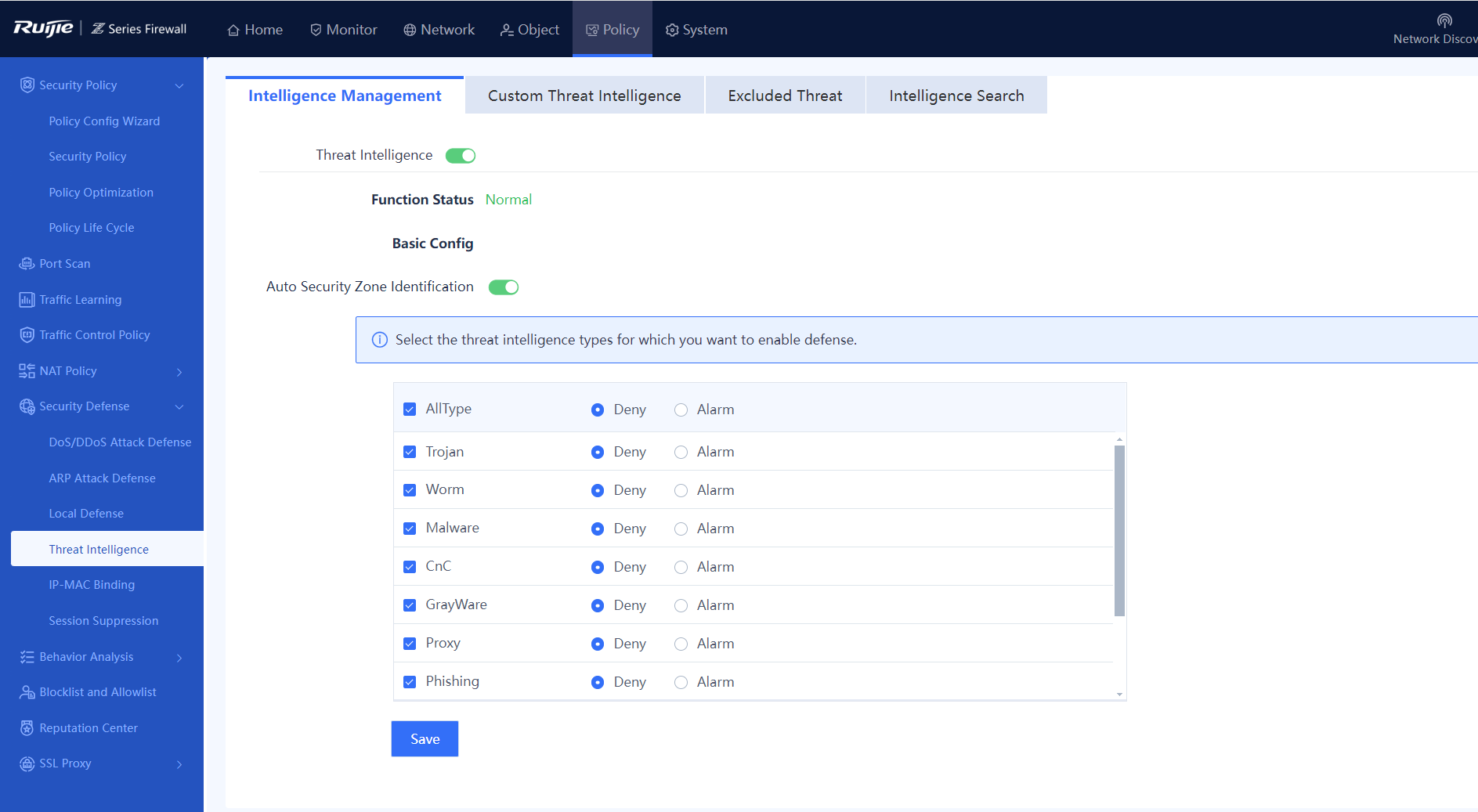Select Alarm for AllType
This screenshot has height=812, width=1478.
[681, 410]
